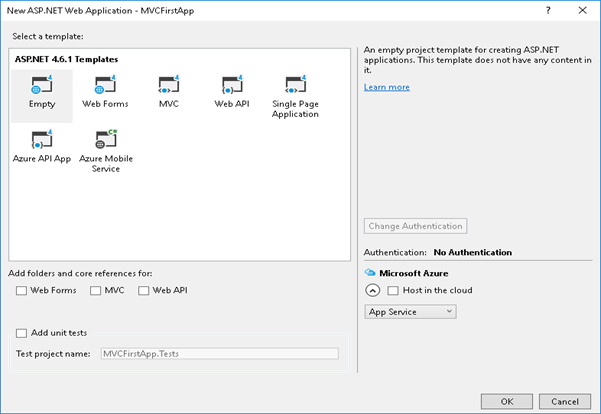The image size is (601, 414).
Task: Tick the Web API references checkbox
Action: point(144,291)
